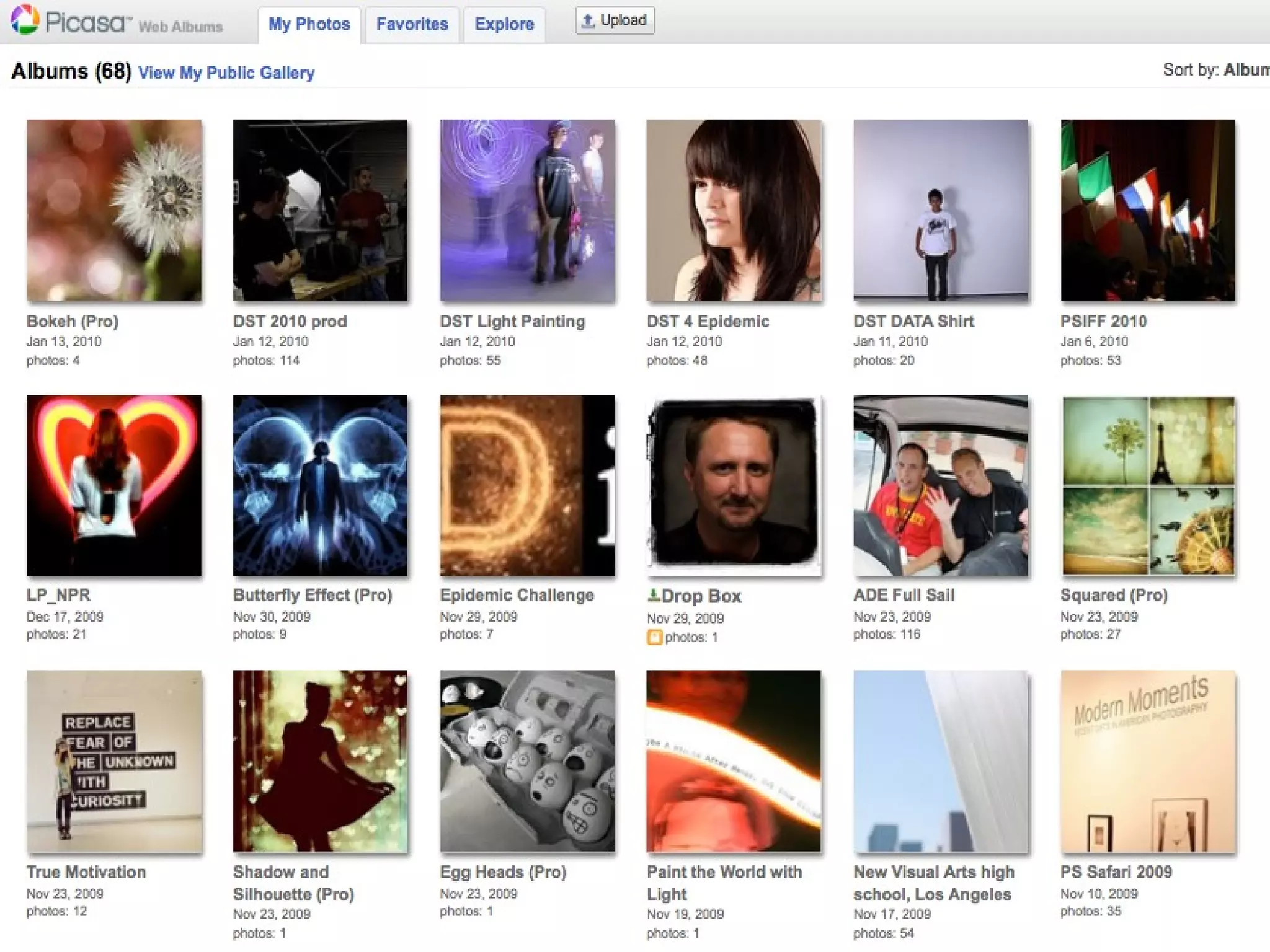Screen dimensions: 1270x952
Task: Open the Bokeh (Pro) dandelion thumbnail
Action: pos(114,210)
